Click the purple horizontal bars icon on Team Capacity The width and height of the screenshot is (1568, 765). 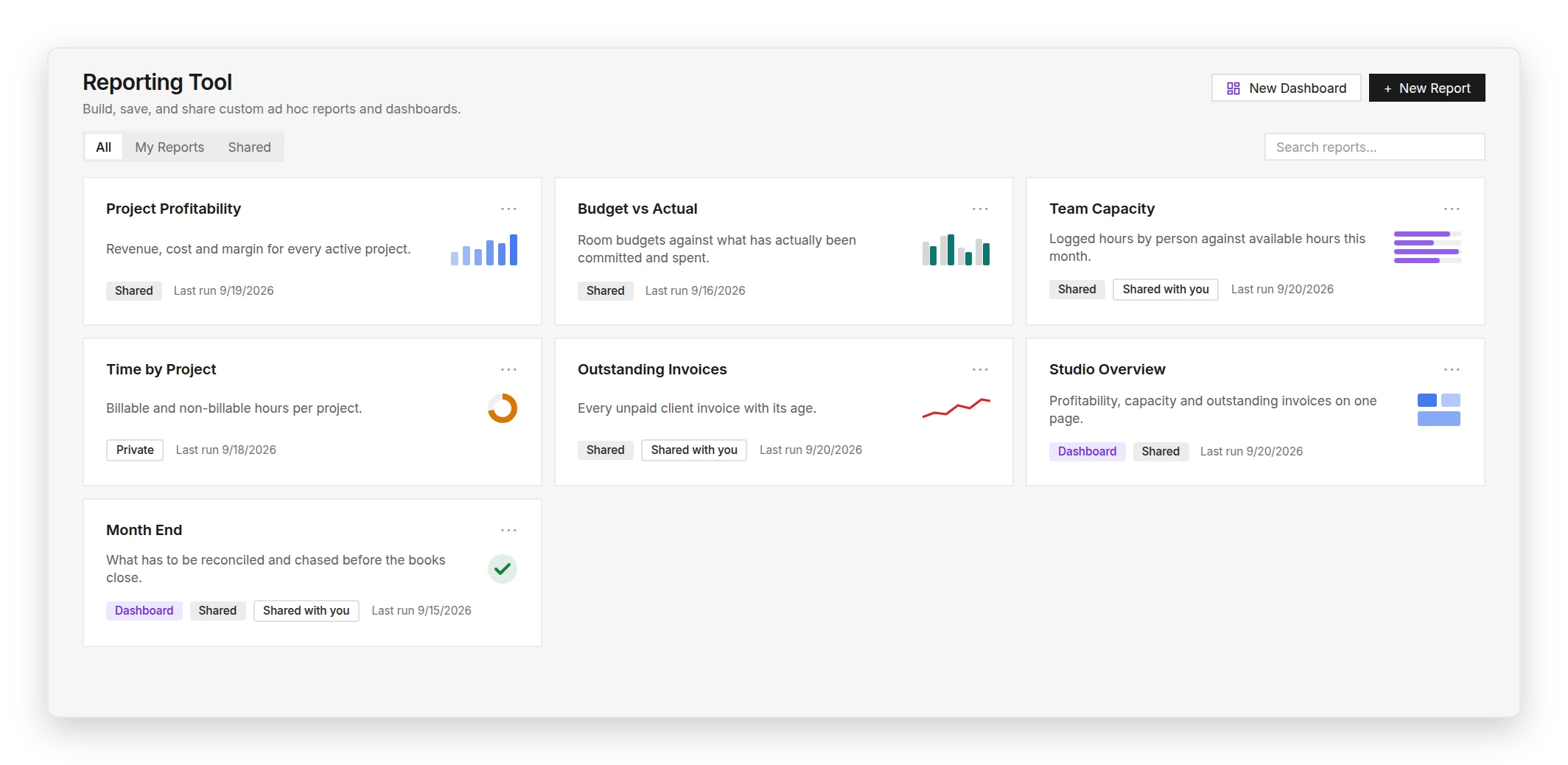click(x=1427, y=247)
